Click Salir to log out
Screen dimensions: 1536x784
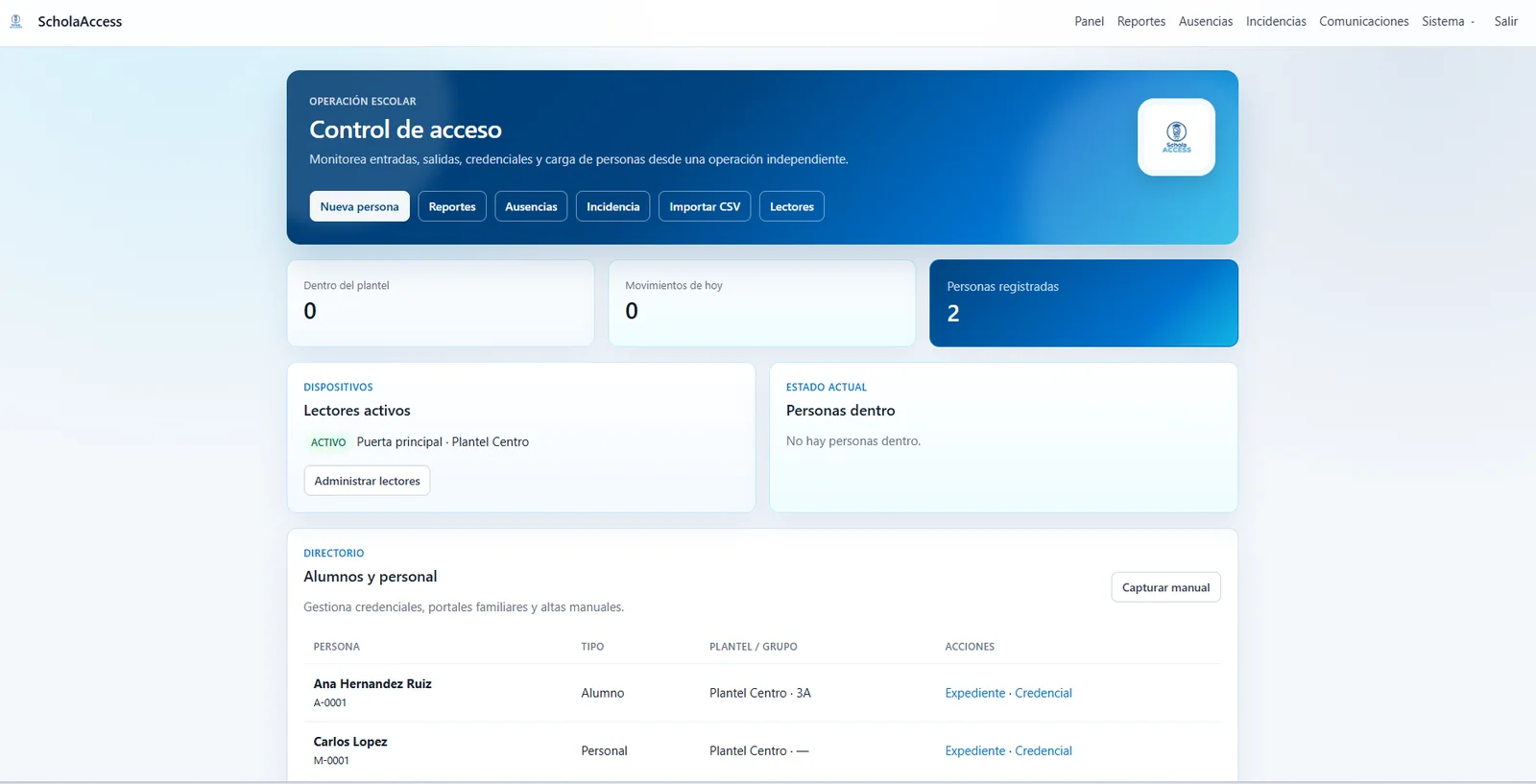point(1505,21)
